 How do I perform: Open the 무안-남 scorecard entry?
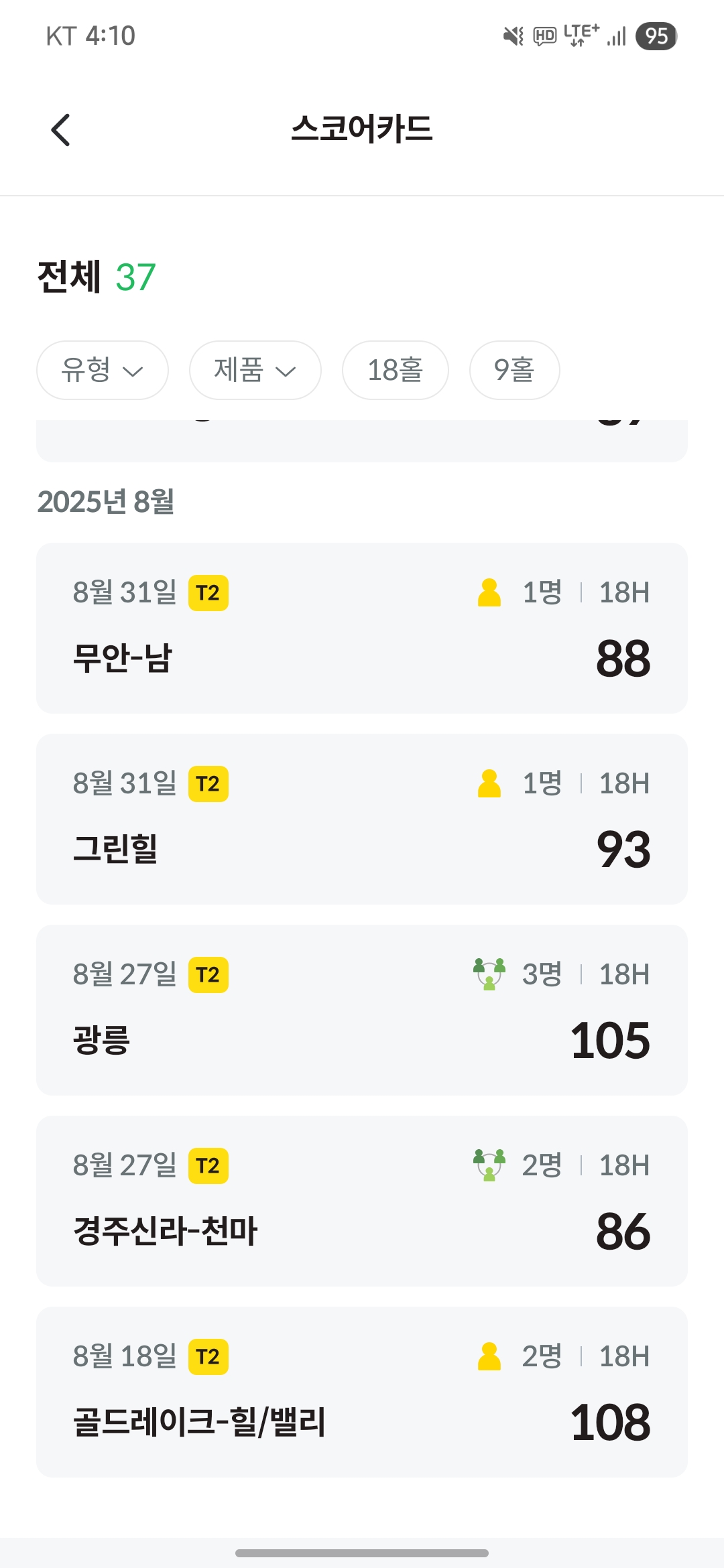362,628
